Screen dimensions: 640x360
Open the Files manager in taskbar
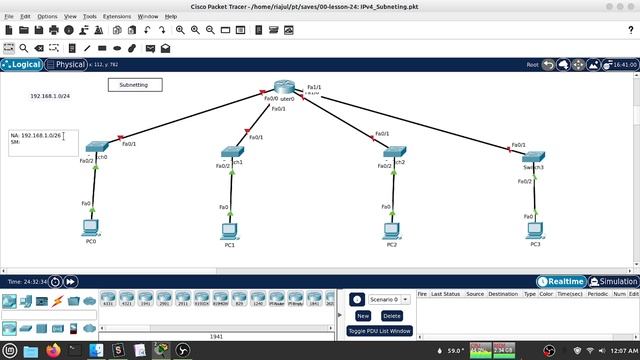[x=31, y=351]
